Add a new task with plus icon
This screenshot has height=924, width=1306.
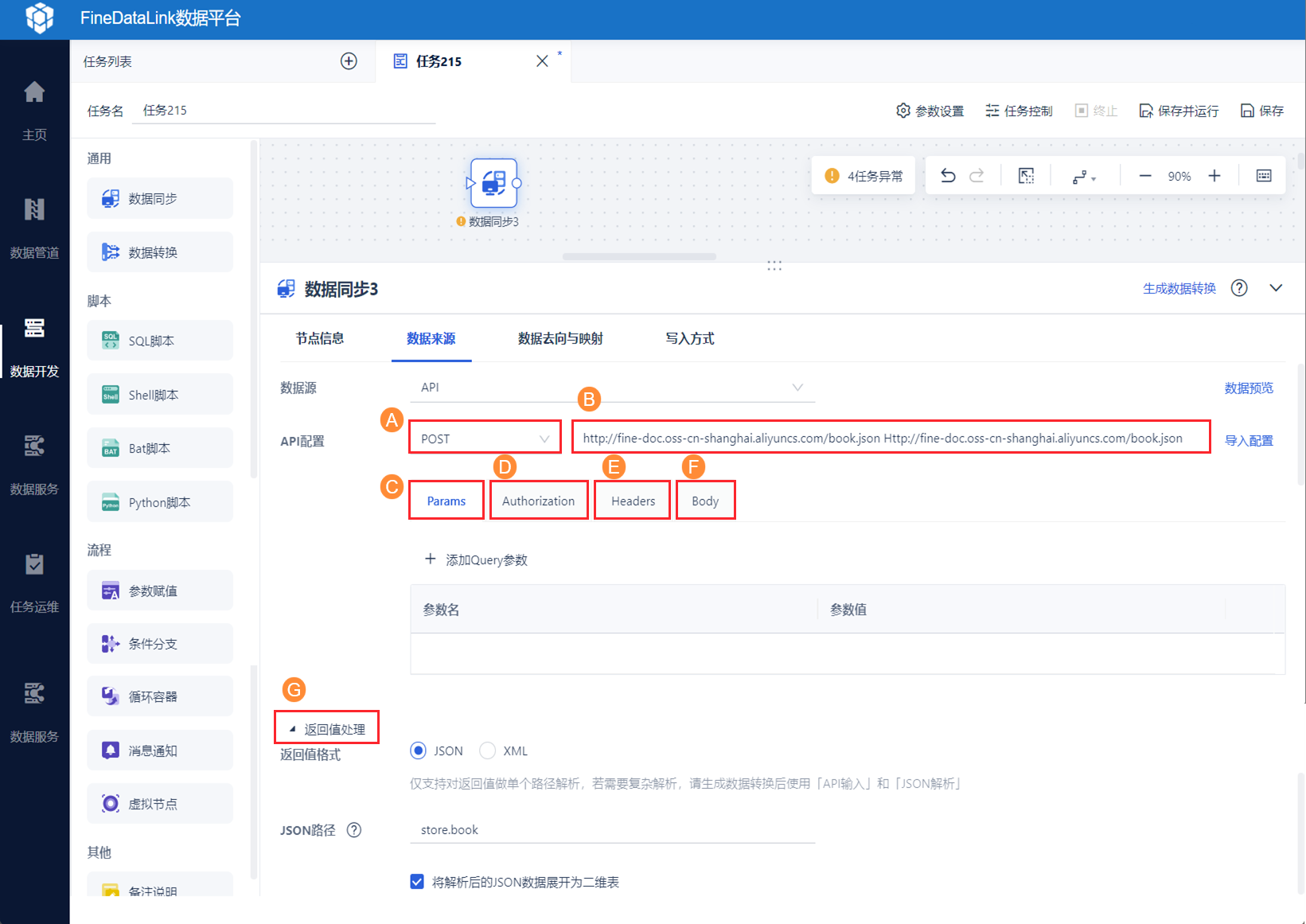pos(349,61)
